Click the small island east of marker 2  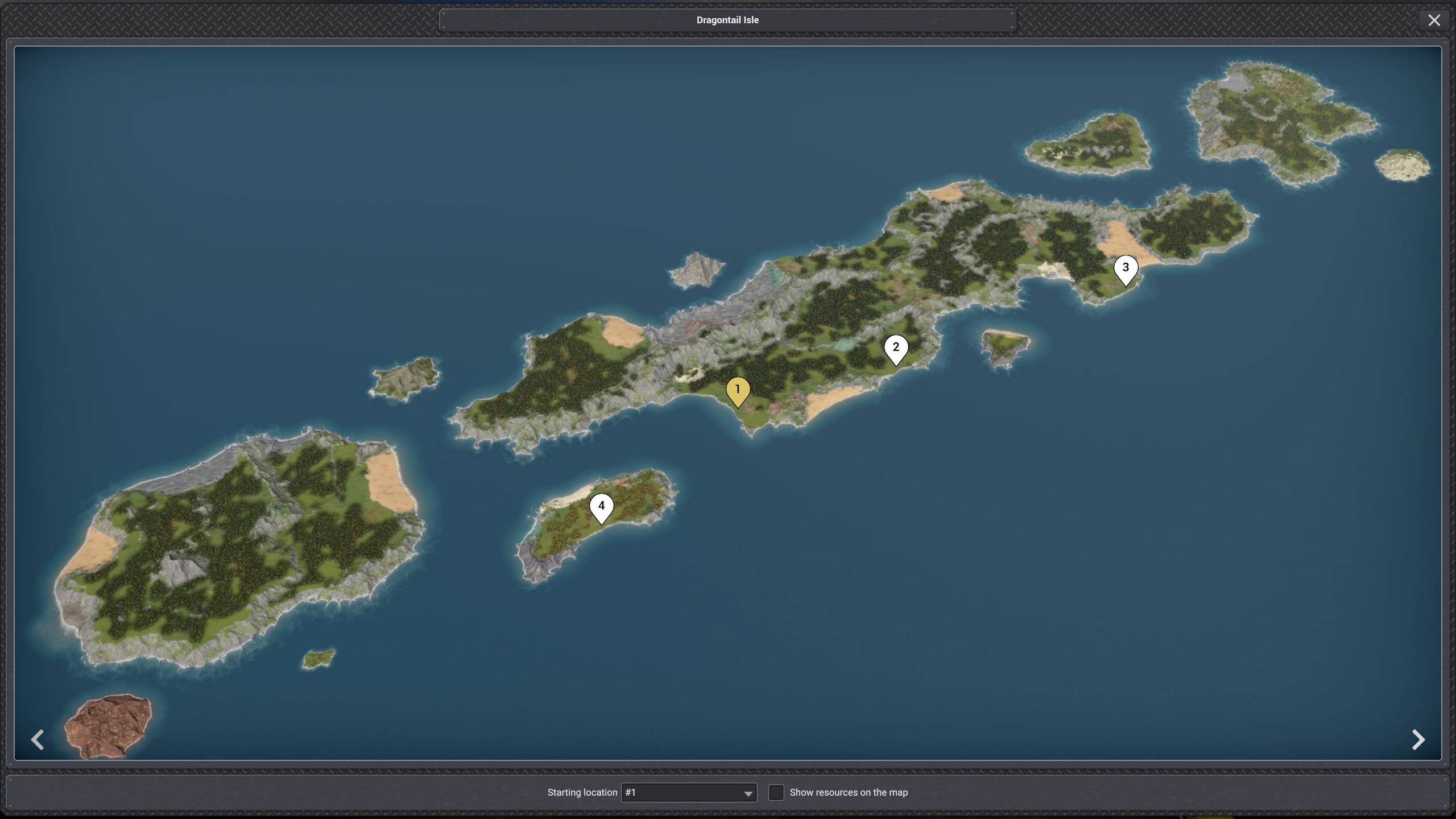[x=1004, y=346]
